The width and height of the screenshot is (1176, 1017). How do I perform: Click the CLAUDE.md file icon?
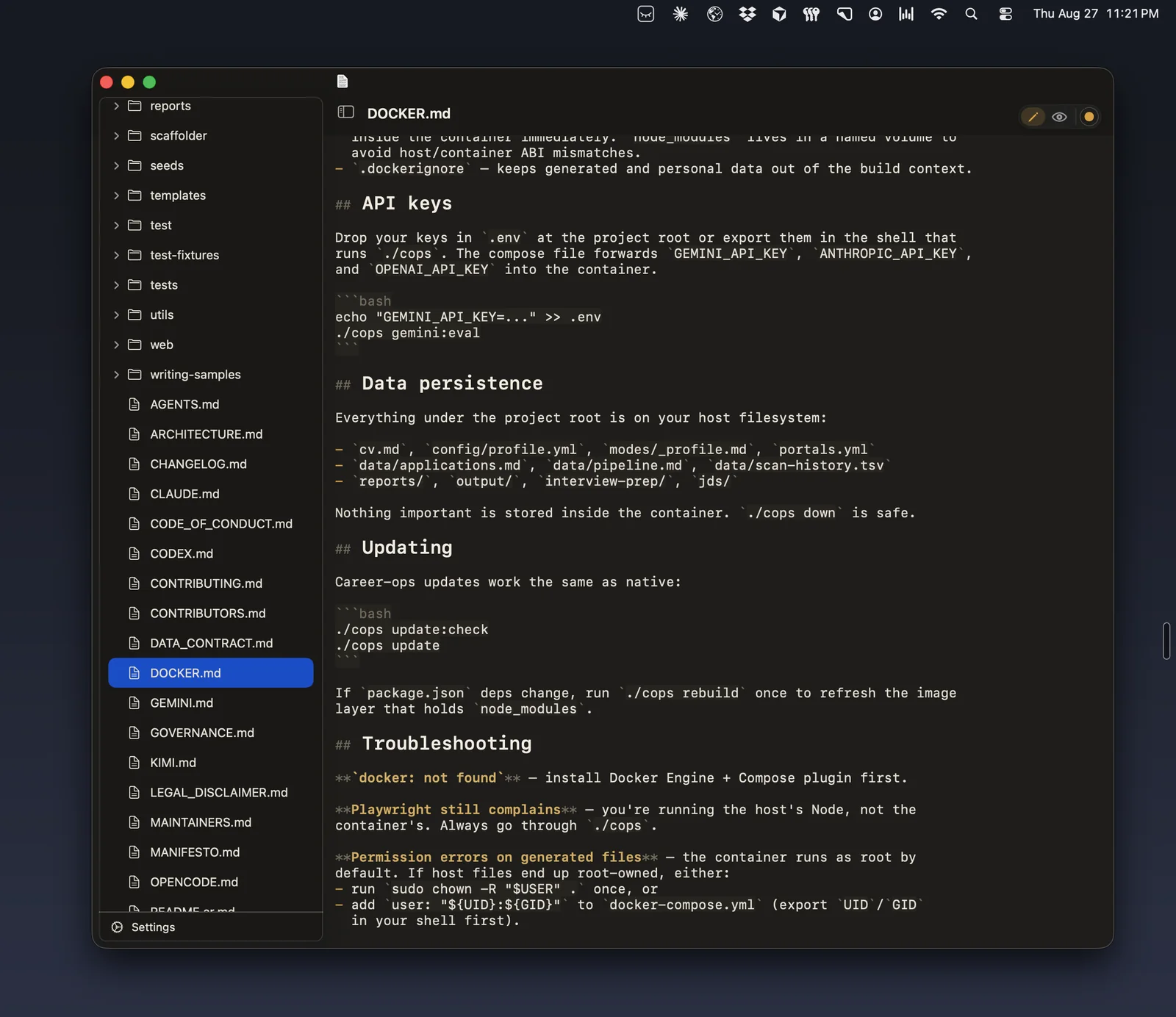pos(134,495)
